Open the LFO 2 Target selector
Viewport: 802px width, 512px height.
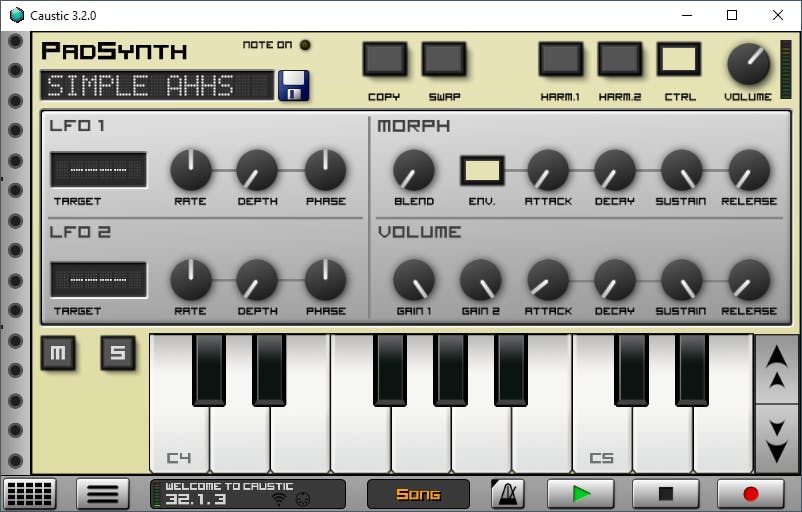click(x=99, y=280)
